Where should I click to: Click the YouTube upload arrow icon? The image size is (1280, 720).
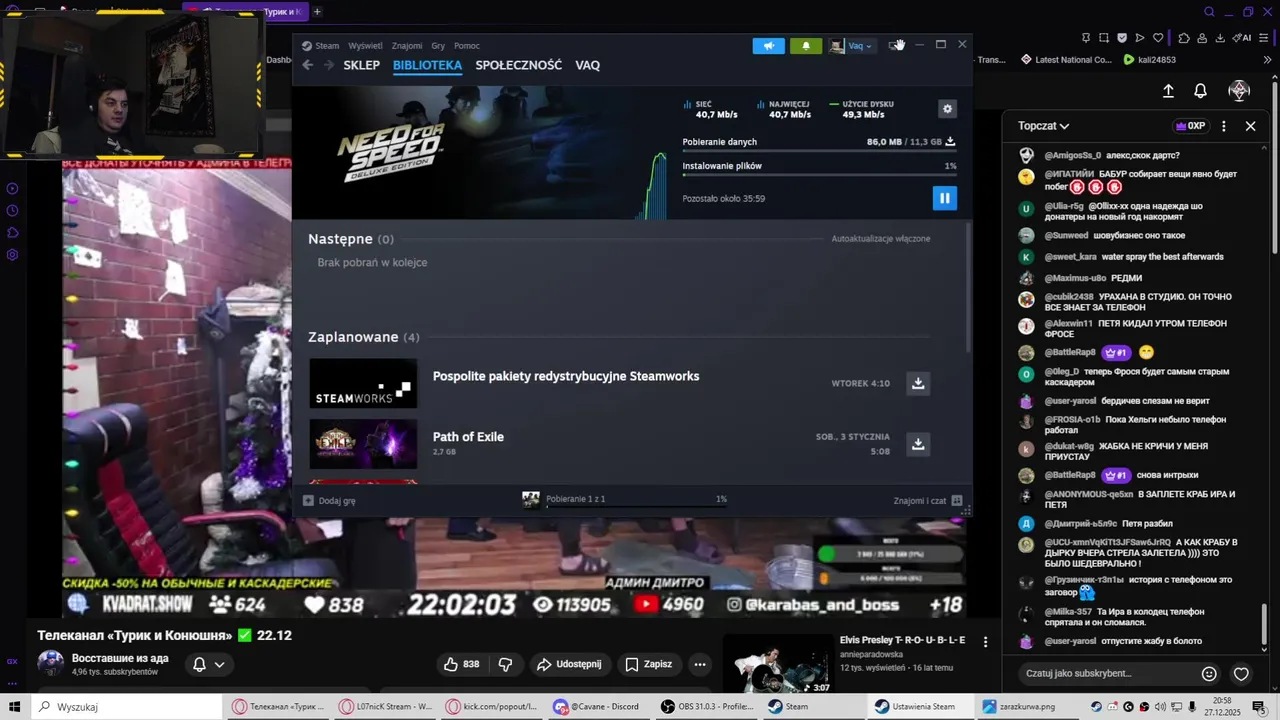click(1168, 91)
